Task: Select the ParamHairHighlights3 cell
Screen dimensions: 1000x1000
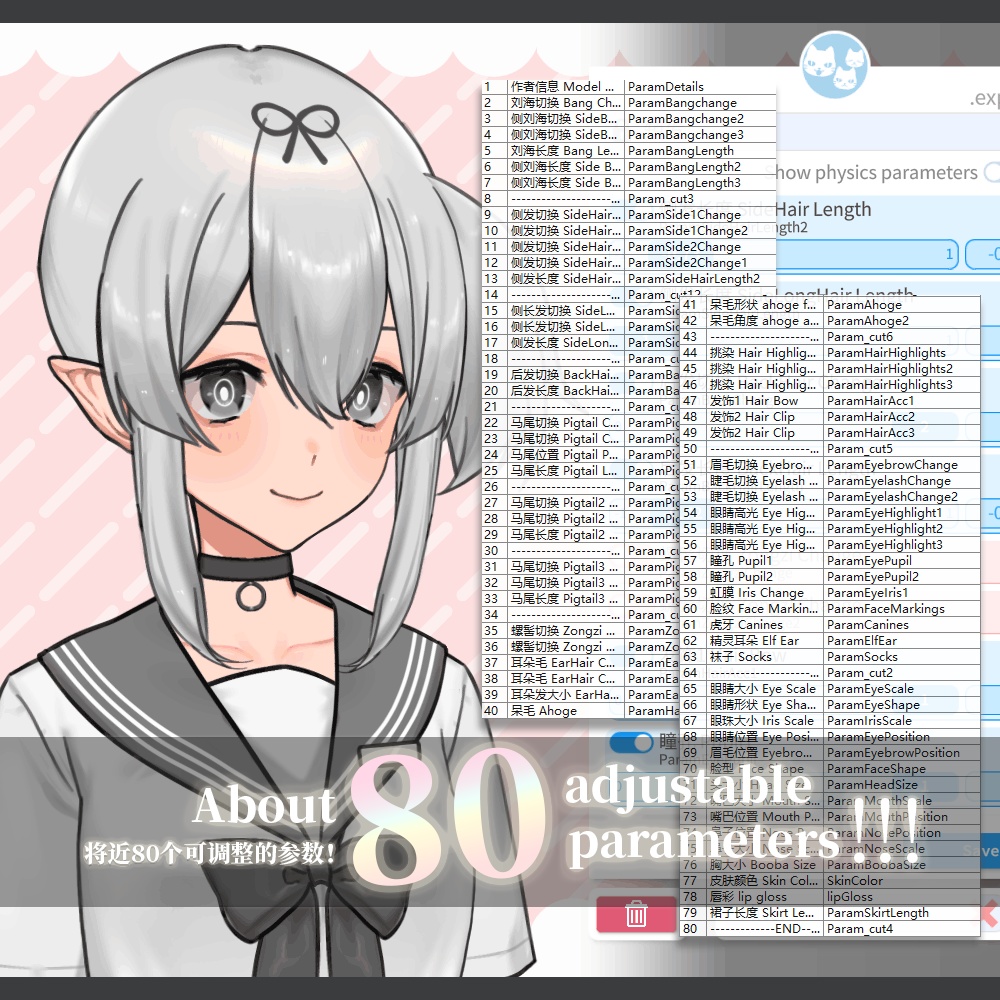Action: pyautogui.click(x=902, y=385)
